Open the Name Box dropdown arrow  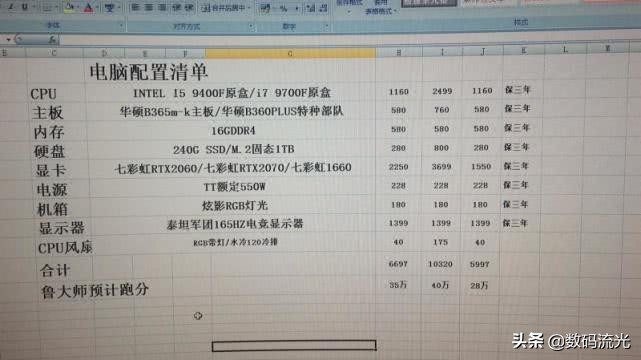8,40
